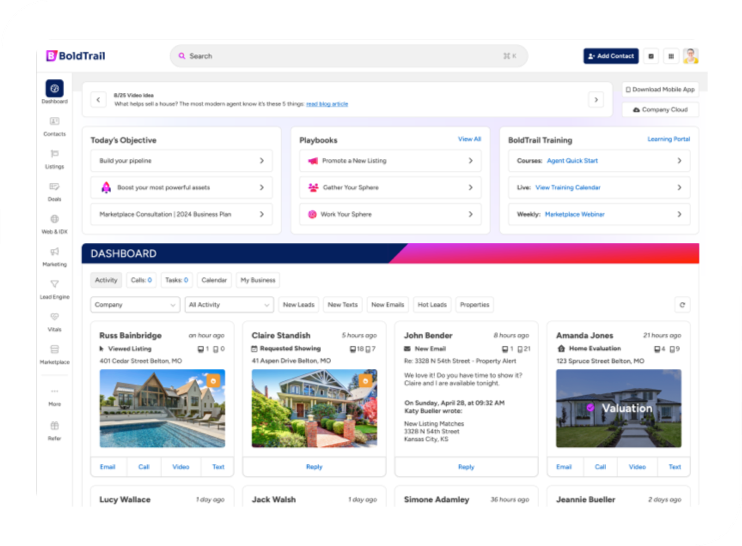Go to Deals in sidebar

54,190
